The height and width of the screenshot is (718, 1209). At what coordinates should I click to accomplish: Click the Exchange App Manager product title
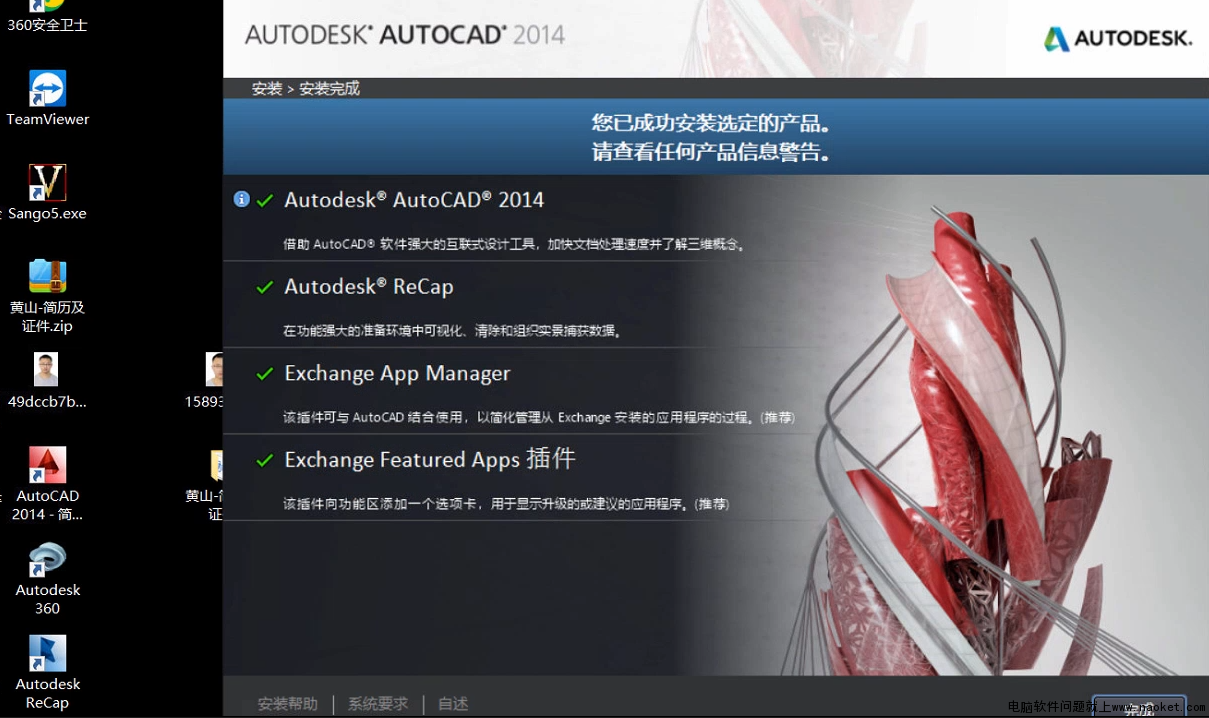[397, 373]
